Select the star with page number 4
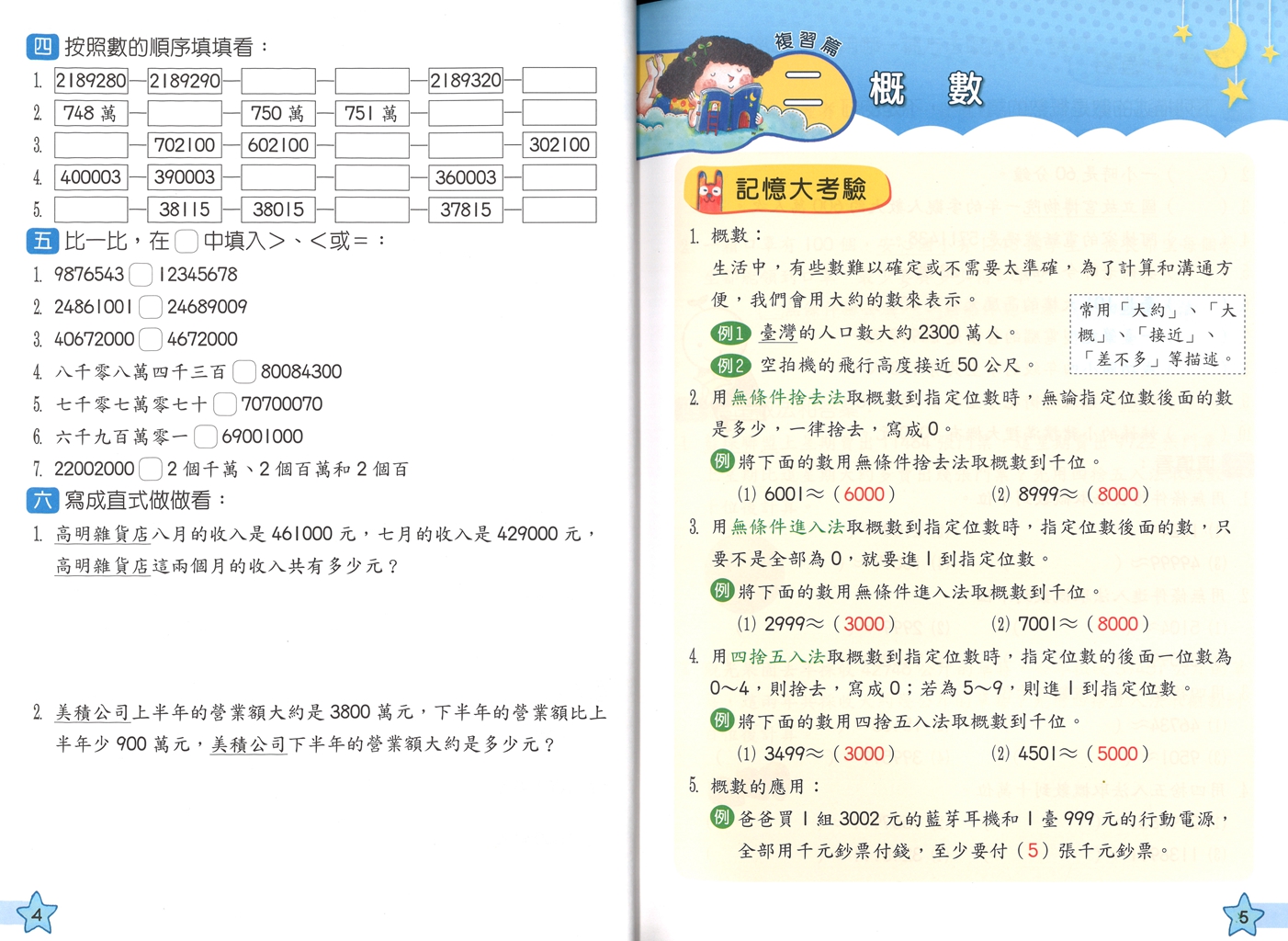The width and height of the screenshot is (1288, 941). [37, 913]
